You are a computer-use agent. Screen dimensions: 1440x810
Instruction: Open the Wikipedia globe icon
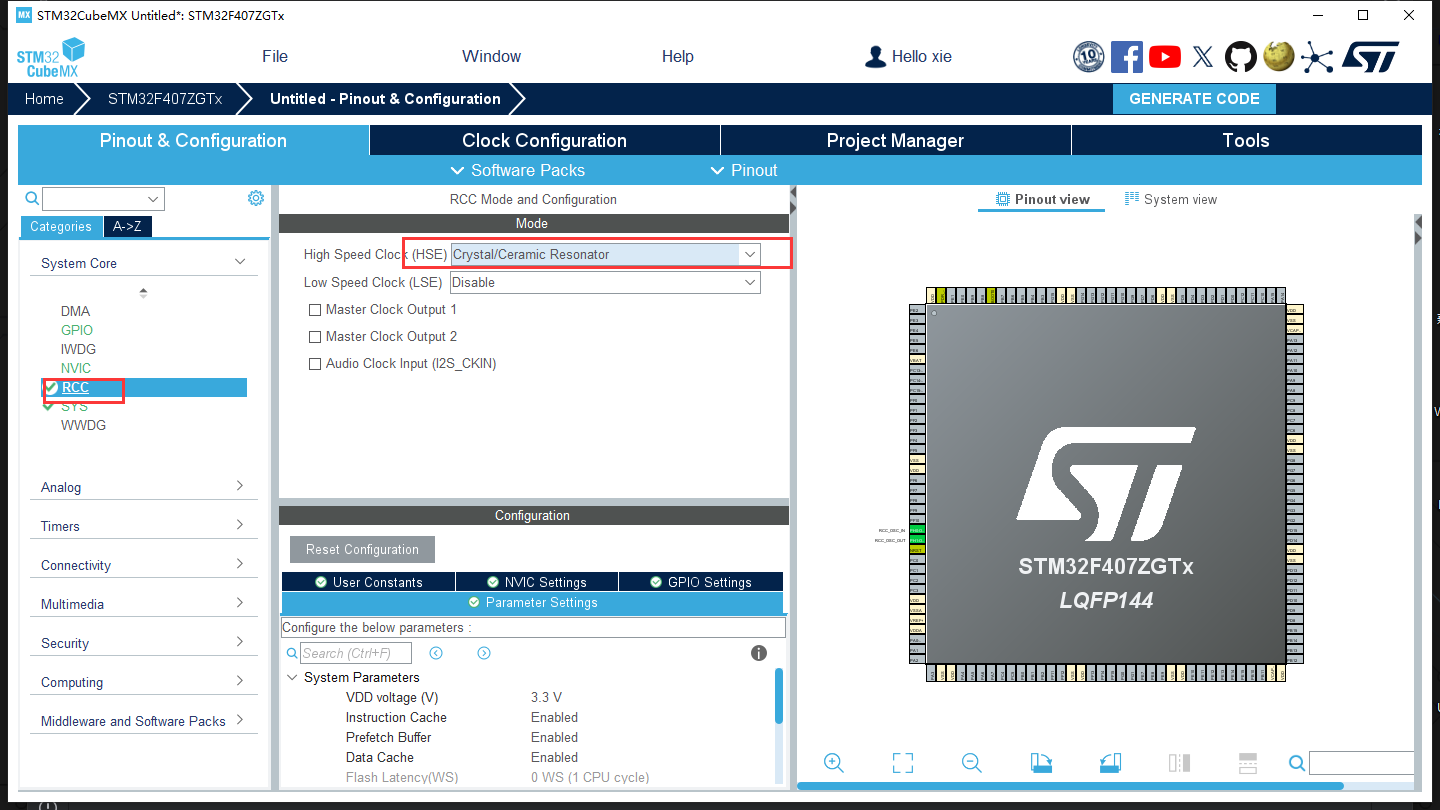click(1279, 56)
